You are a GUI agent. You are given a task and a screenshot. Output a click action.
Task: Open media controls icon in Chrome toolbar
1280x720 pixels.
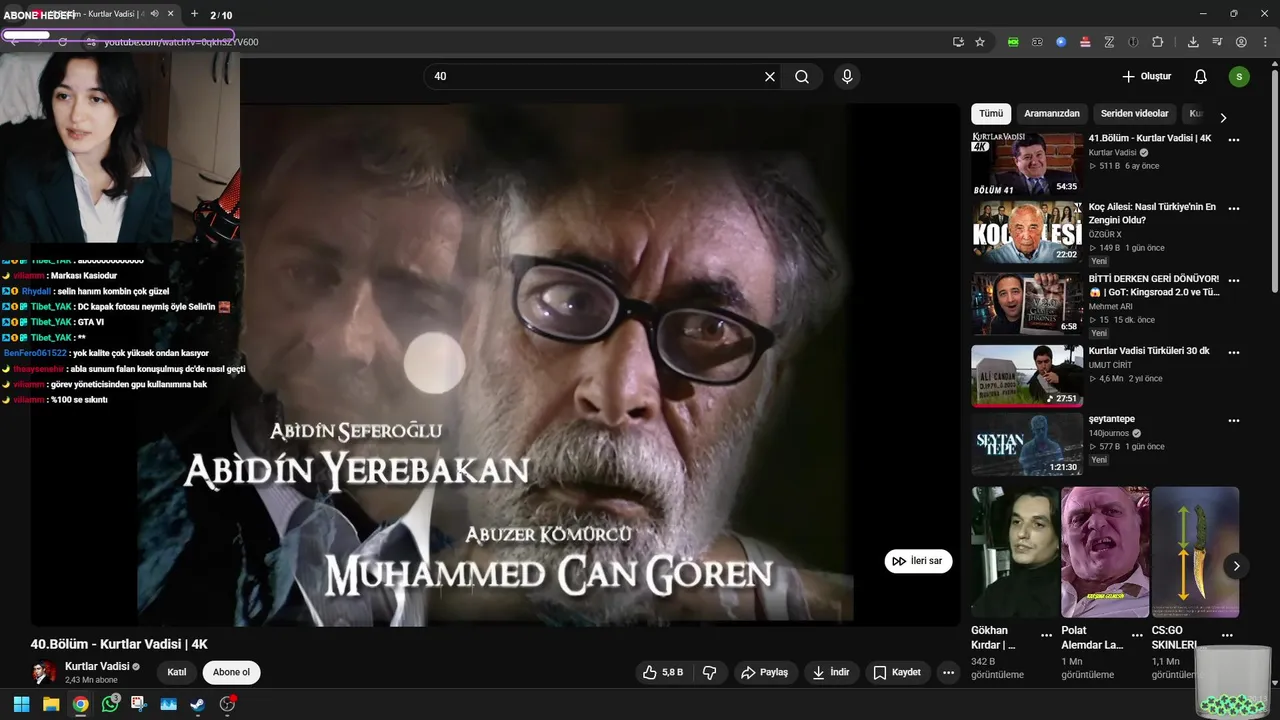click(x=1217, y=42)
